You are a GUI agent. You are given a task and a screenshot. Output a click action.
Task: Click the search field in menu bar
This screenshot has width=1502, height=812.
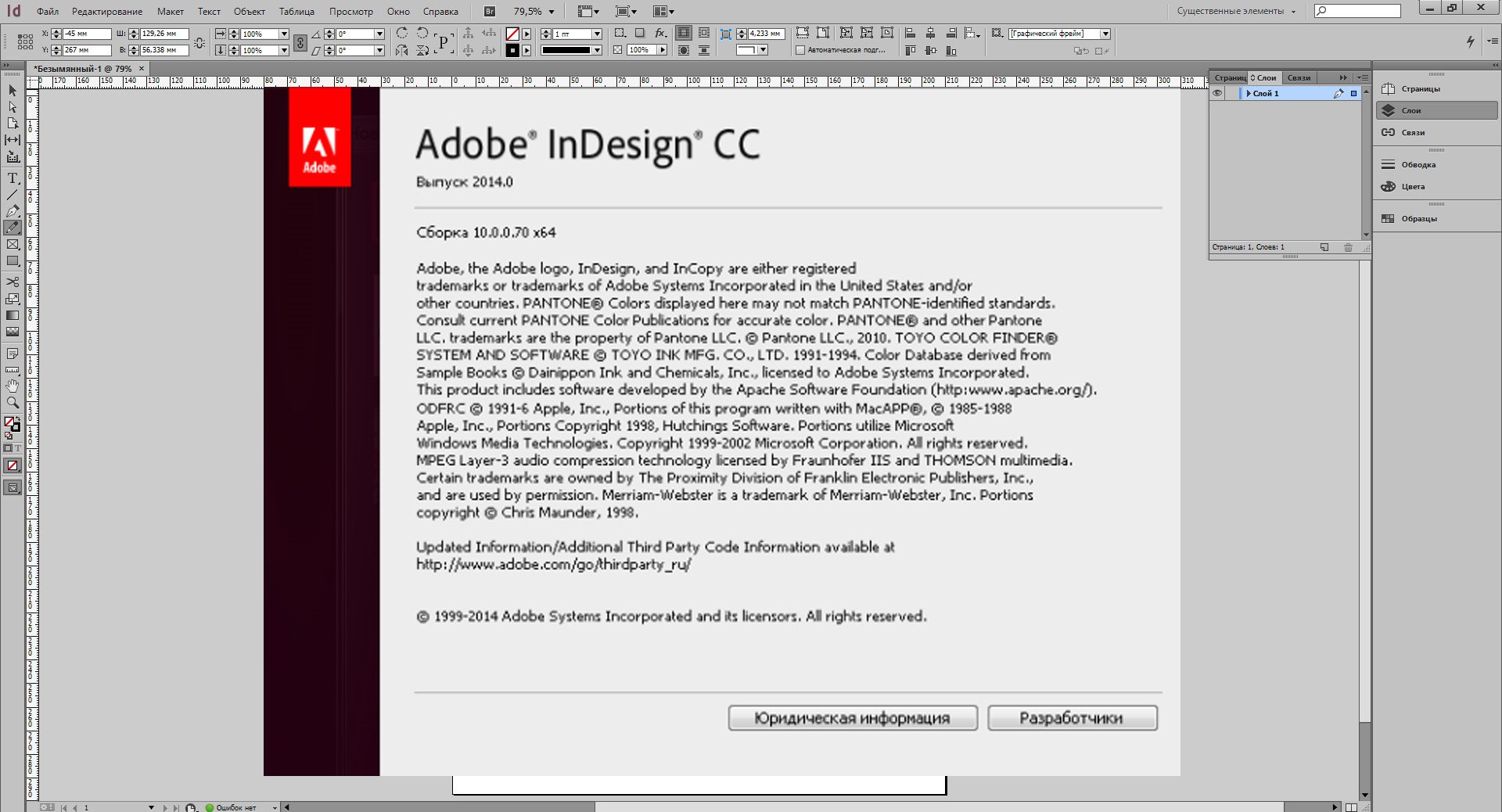(x=1357, y=11)
